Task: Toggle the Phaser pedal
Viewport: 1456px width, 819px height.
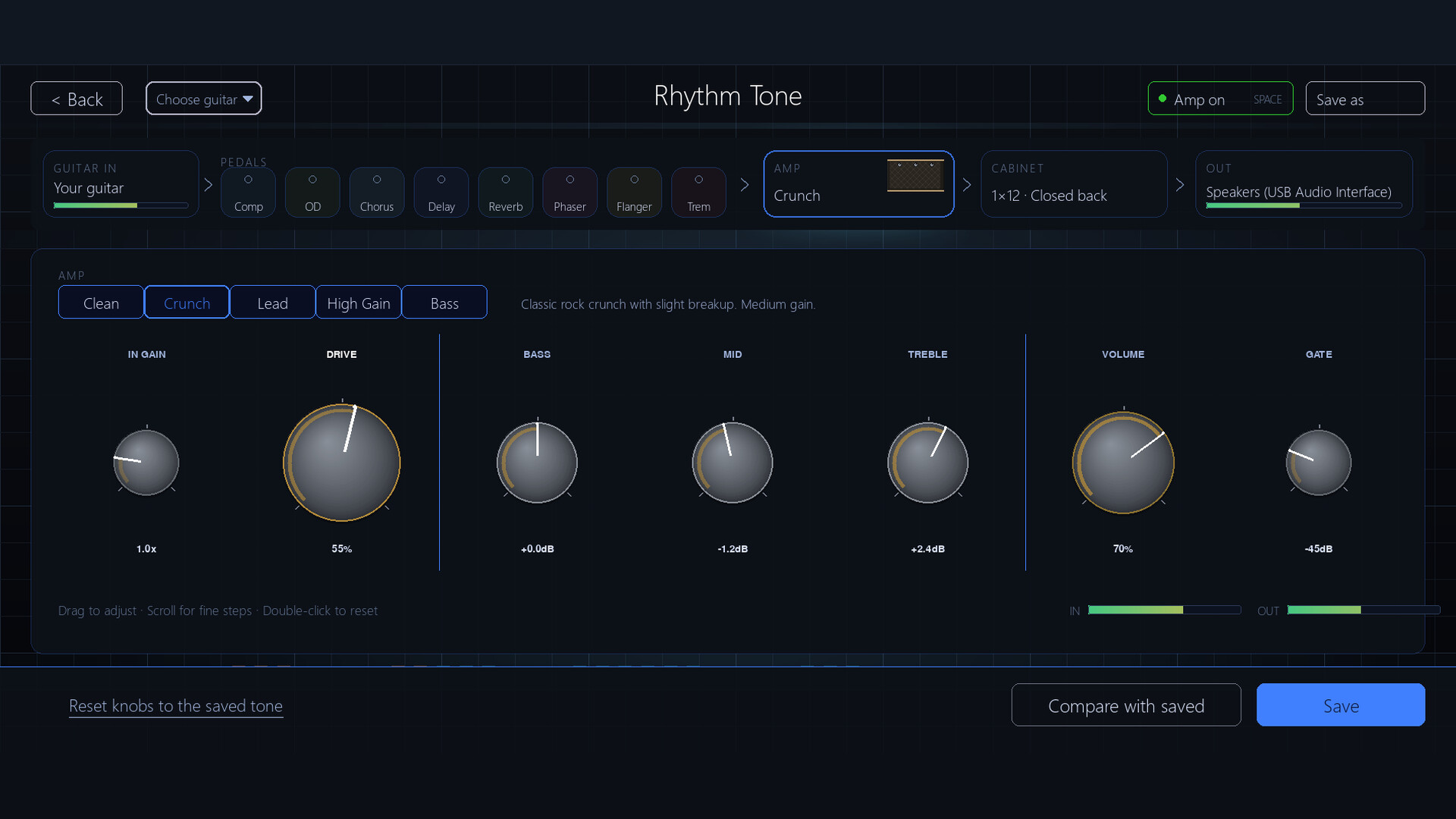Action: 570,192
